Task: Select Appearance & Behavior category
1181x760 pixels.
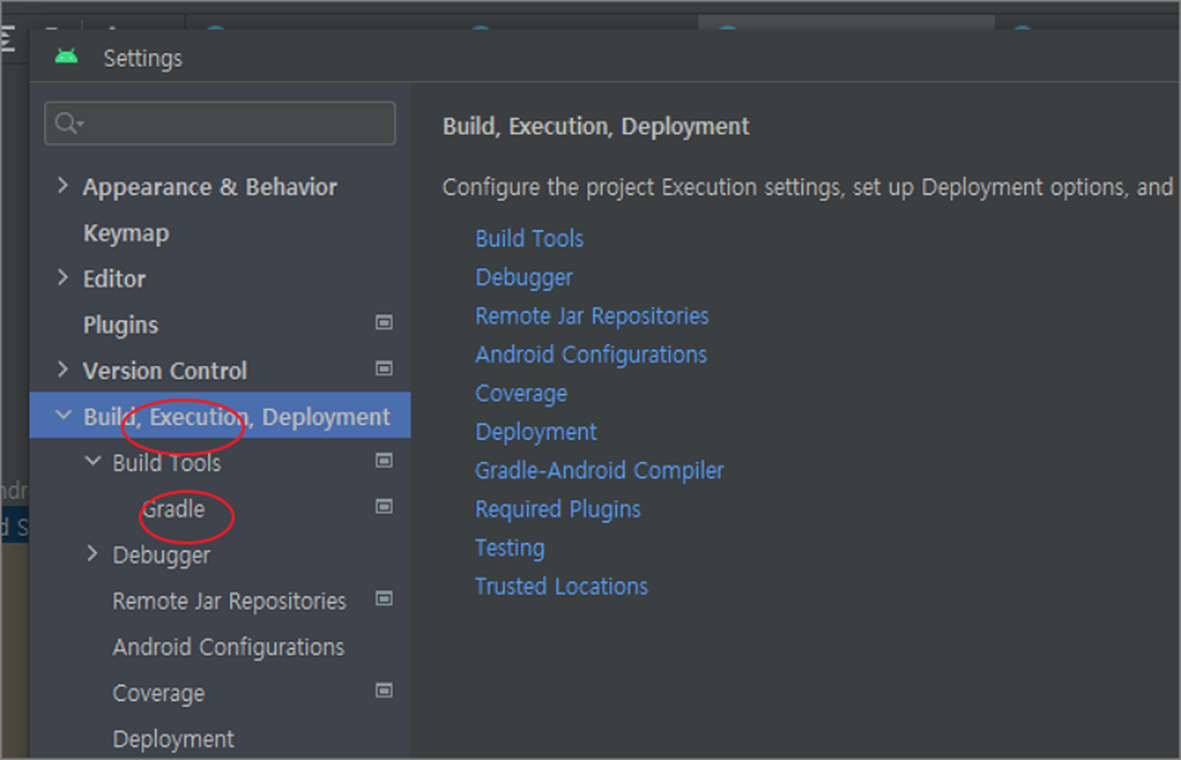Action: coord(209,187)
